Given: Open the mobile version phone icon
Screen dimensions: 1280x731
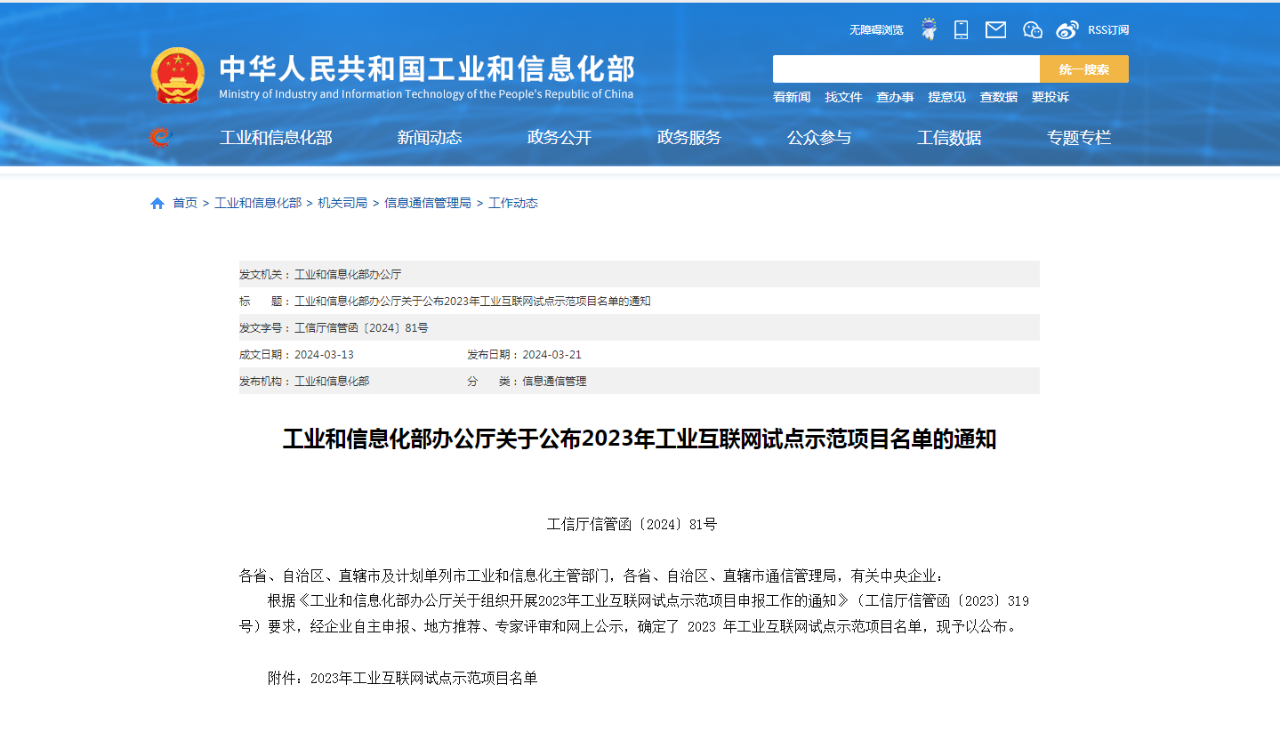Looking at the screenshot, I should (x=961, y=30).
